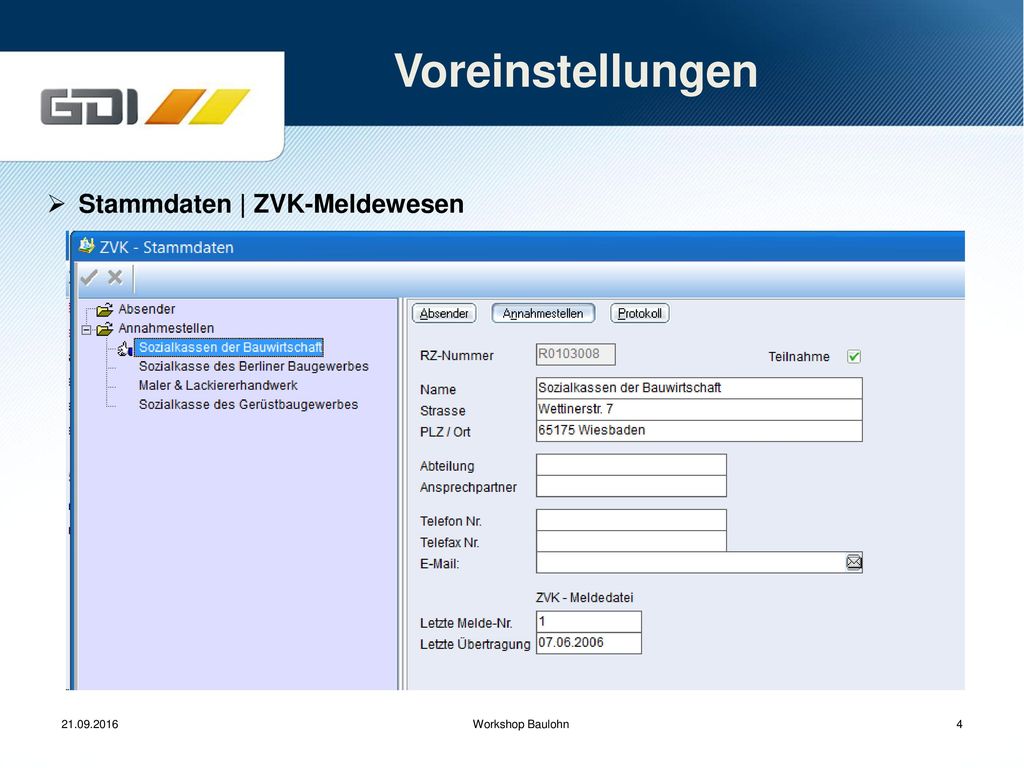Click the Letzte Übertragung label
Screen dimensions: 1024x768
475,644
